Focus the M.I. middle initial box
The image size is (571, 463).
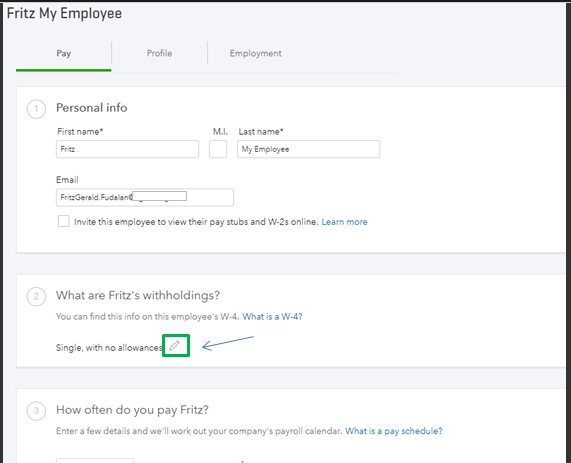pyautogui.click(x=218, y=149)
